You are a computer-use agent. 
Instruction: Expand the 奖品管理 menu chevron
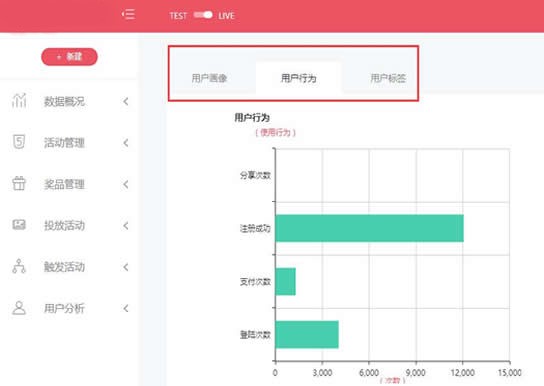coord(126,184)
